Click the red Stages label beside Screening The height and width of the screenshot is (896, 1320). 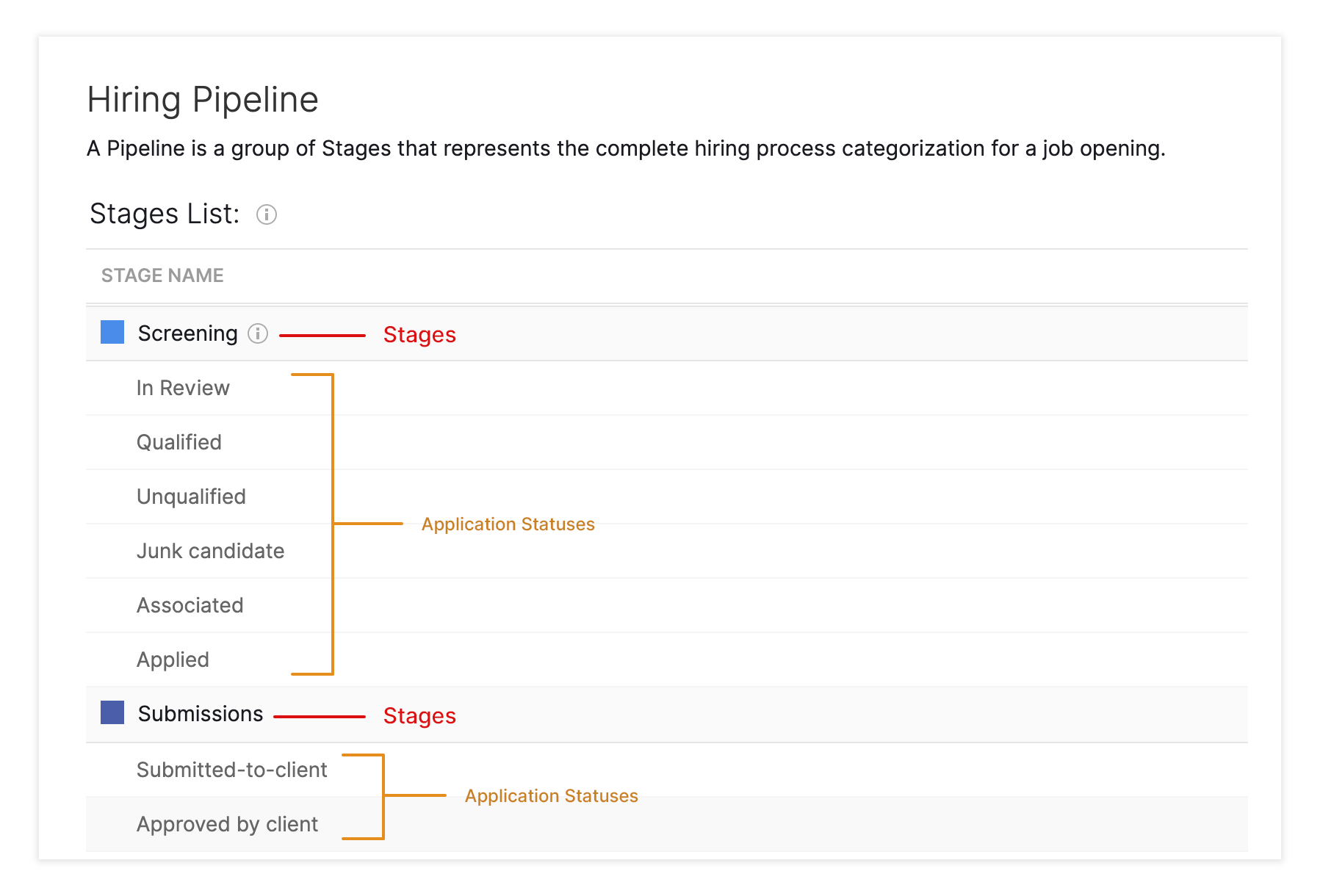click(419, 335)
